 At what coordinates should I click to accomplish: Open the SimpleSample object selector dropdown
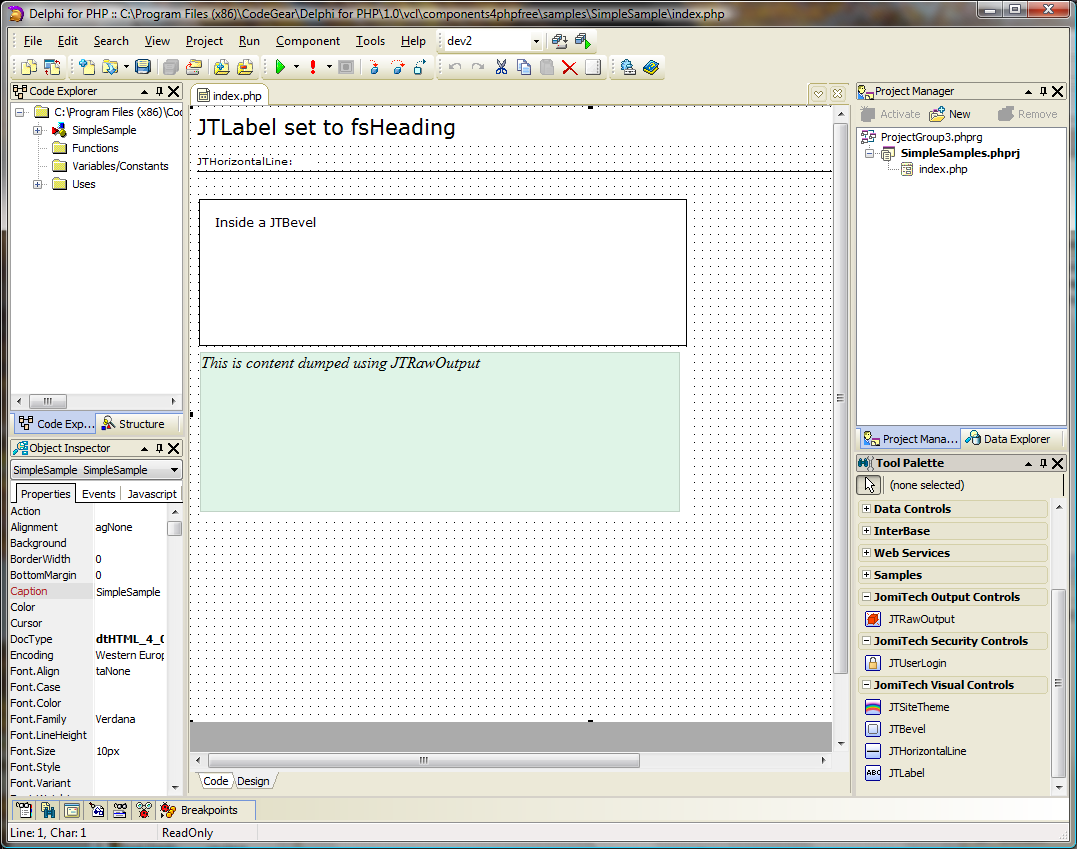[174, 471]
